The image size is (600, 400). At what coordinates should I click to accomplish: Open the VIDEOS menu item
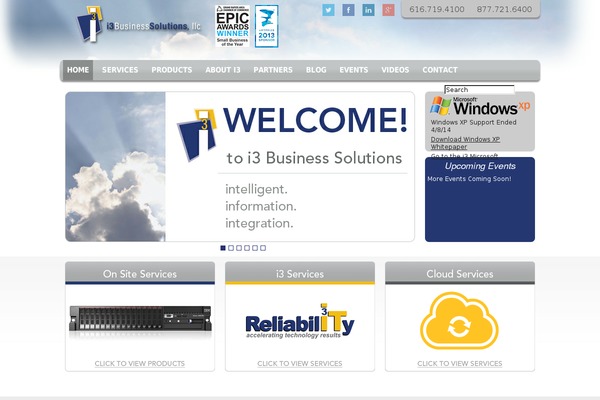pyautogui.click(x=395, y=70)
